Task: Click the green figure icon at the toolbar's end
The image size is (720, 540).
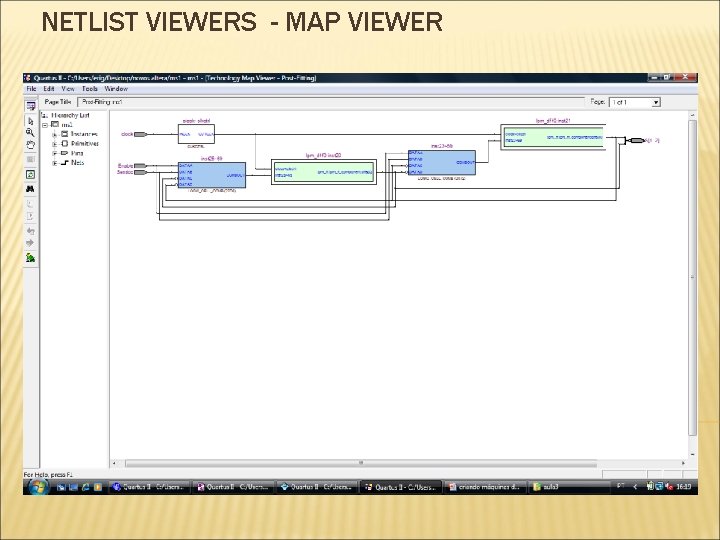Action: click(x=31, y=258)
